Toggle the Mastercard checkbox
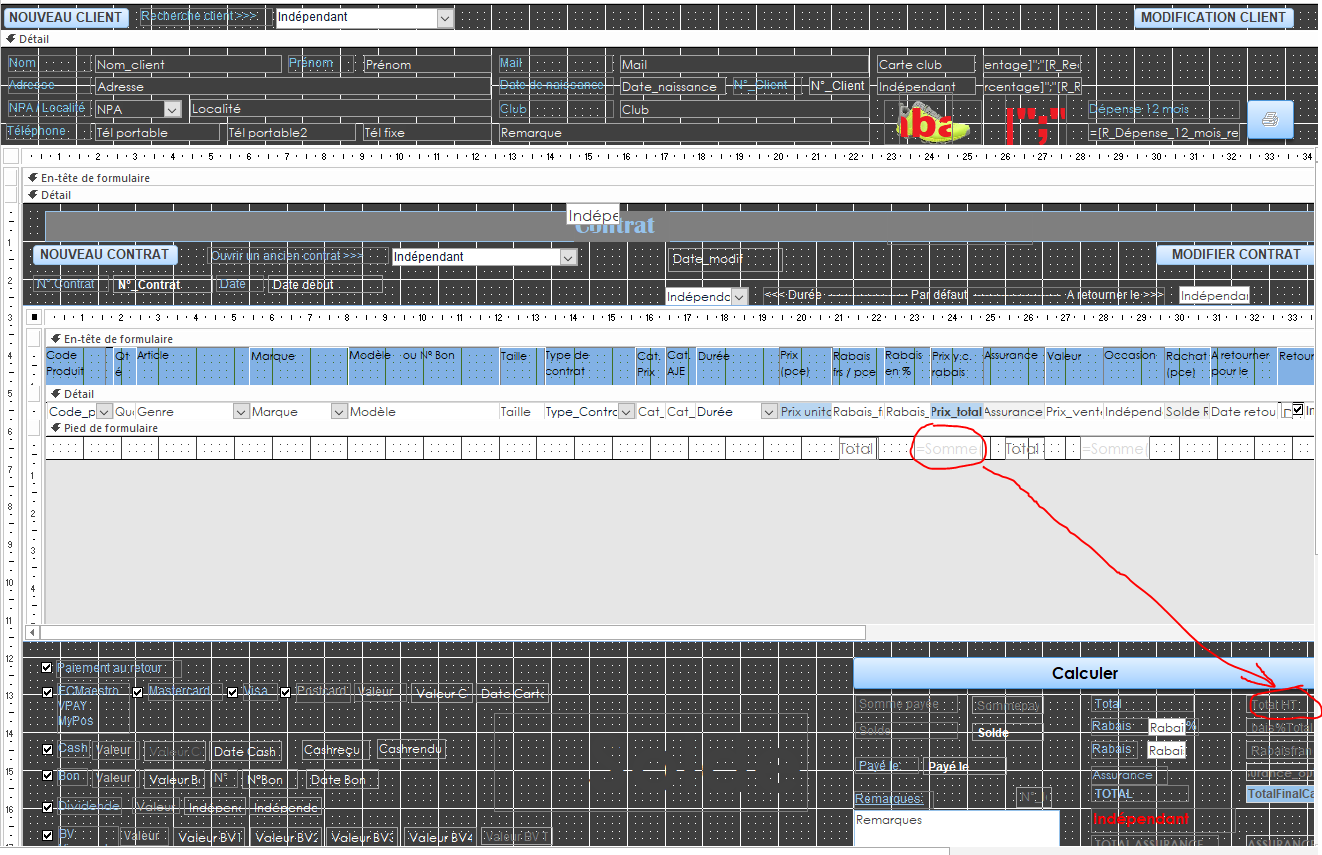This screenshot has height=855, width=1322. click(138, 691)
